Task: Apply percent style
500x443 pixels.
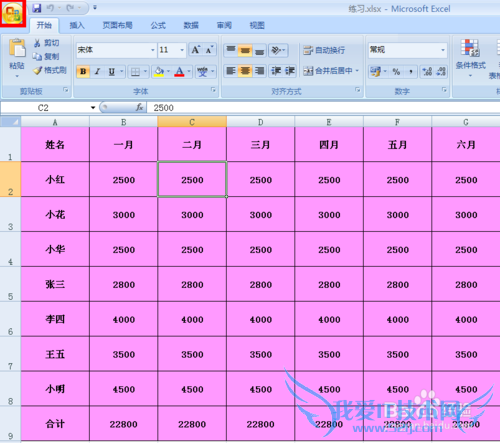Action: 396,71
